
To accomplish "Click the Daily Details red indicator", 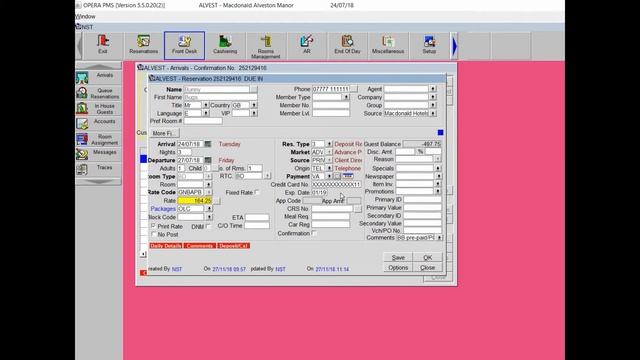I will point(166,246).
